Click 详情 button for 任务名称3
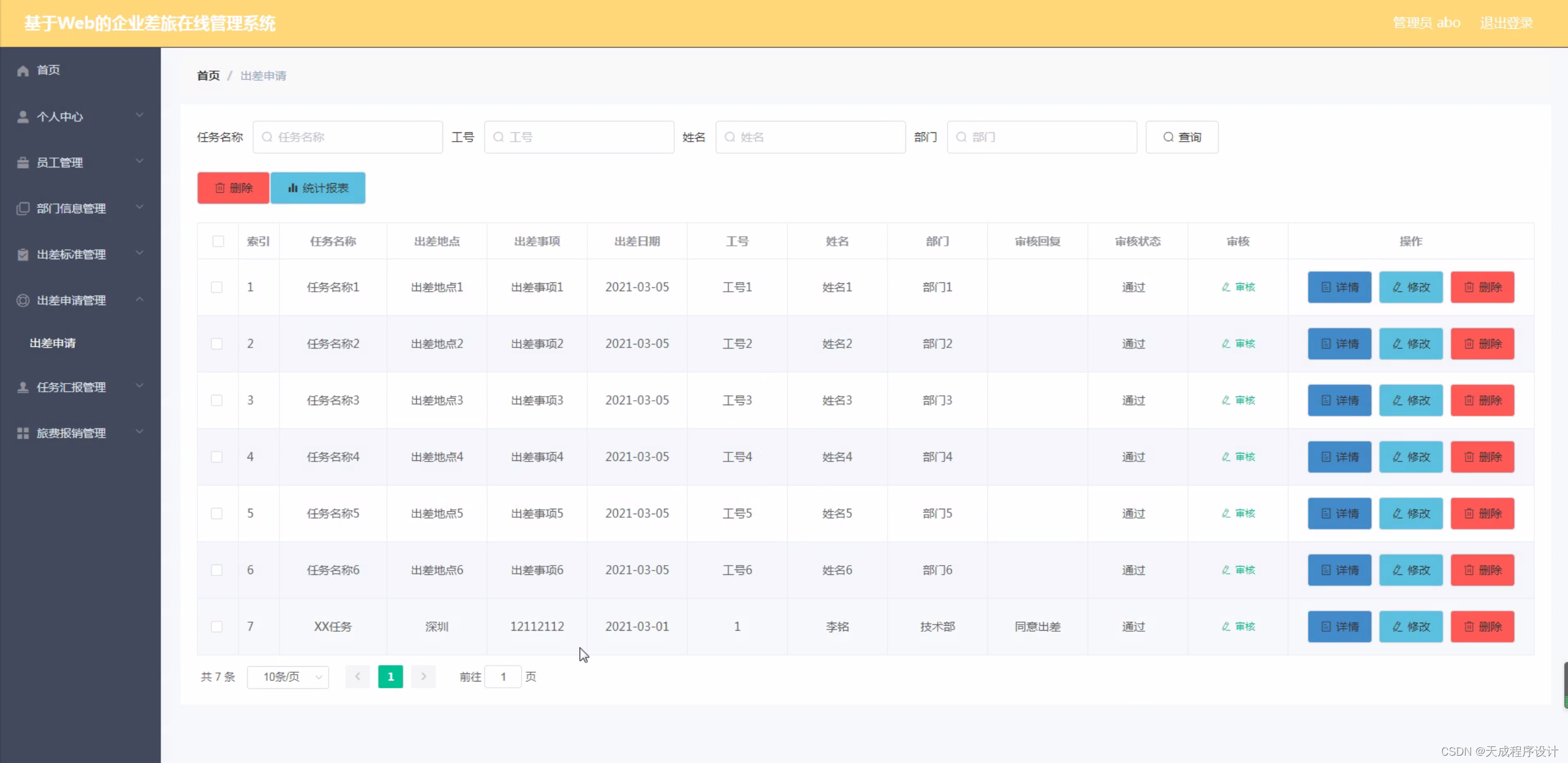1568x763 pixels. 1339,400
